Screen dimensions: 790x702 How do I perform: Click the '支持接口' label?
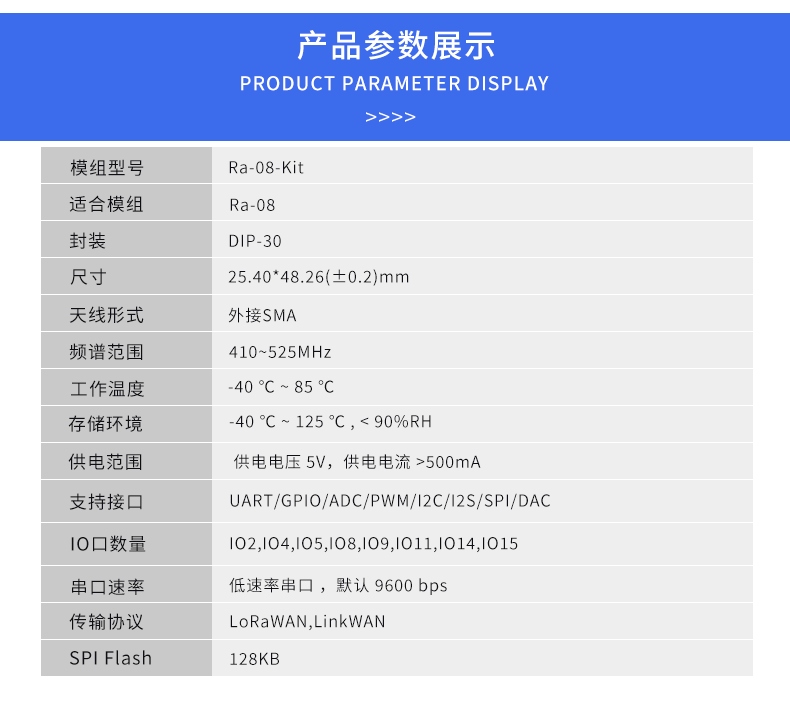pos(106,502)
